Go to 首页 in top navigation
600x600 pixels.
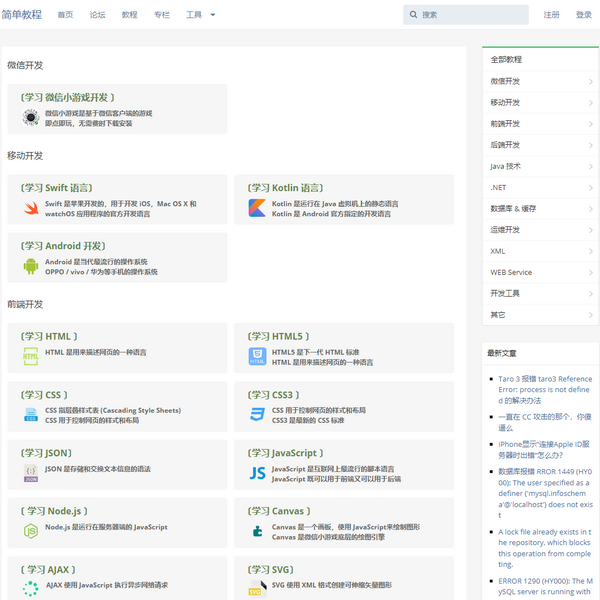[x=65, y=15]
